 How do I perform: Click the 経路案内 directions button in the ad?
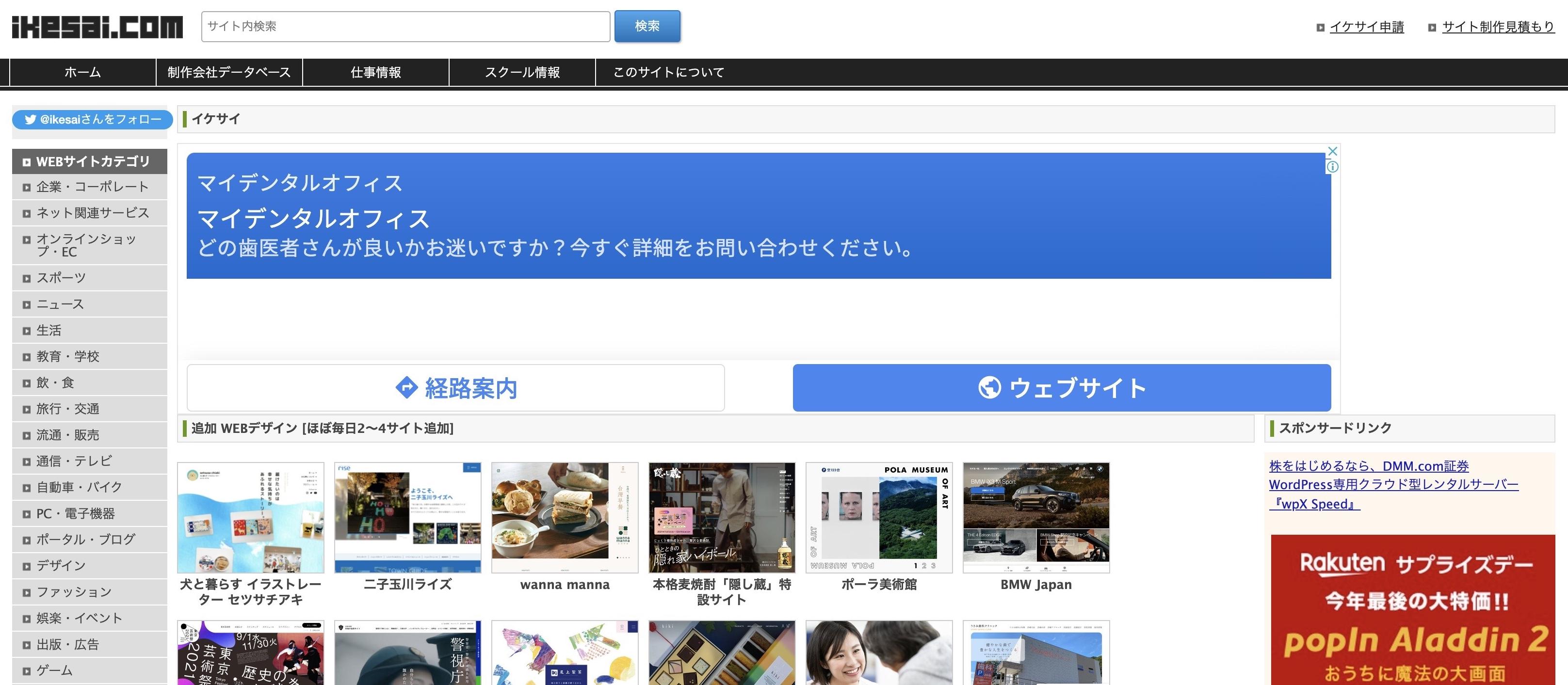coord(455,387)
